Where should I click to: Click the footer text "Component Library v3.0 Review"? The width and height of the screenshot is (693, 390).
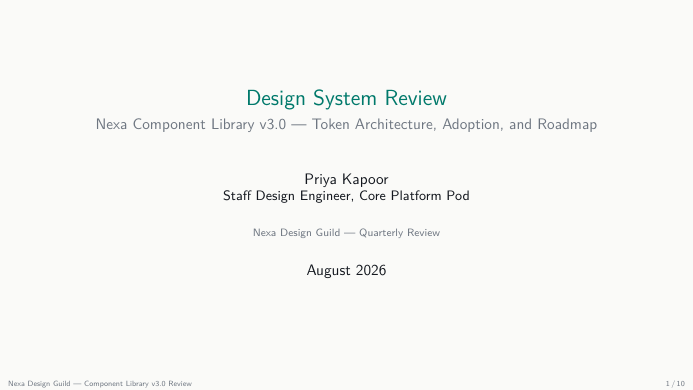(138, 383)
